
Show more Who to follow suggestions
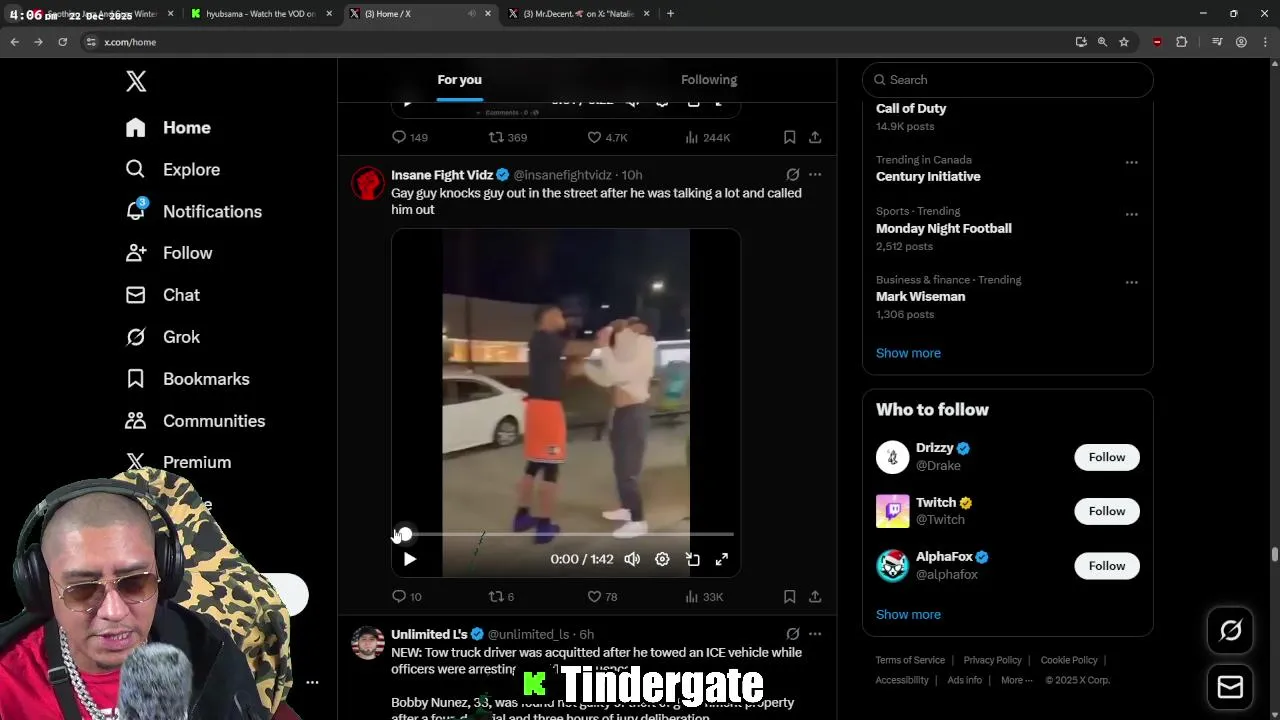pyautogui.click(x=908, y=615)
